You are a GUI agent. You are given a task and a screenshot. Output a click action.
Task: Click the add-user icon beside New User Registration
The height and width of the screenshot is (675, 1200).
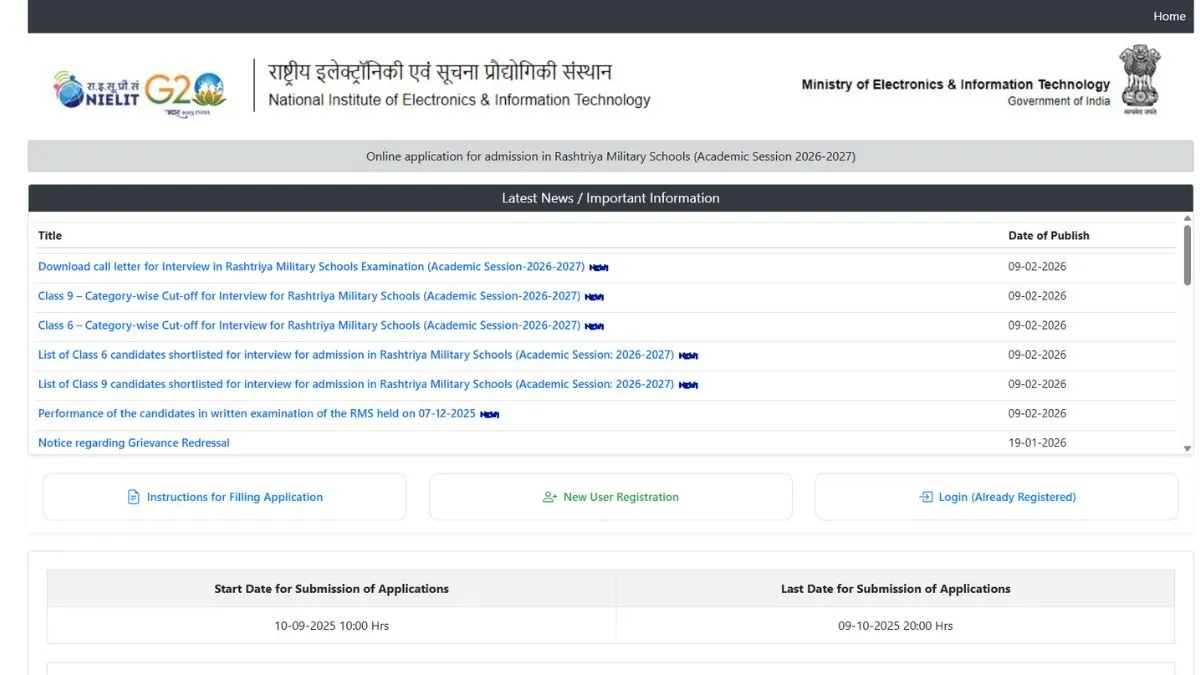549,497
